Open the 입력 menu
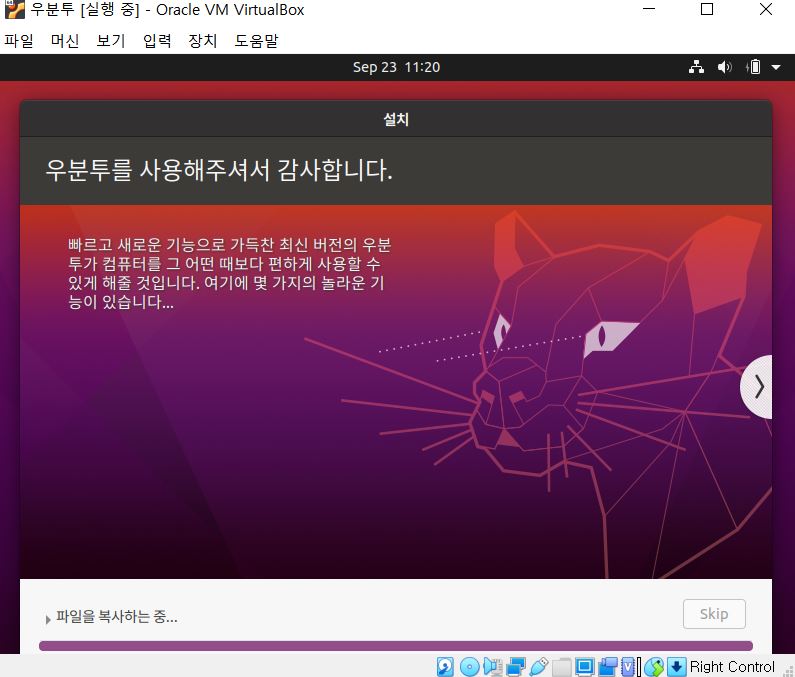This screenshot has width=795, height=677. tap(157, 41)
